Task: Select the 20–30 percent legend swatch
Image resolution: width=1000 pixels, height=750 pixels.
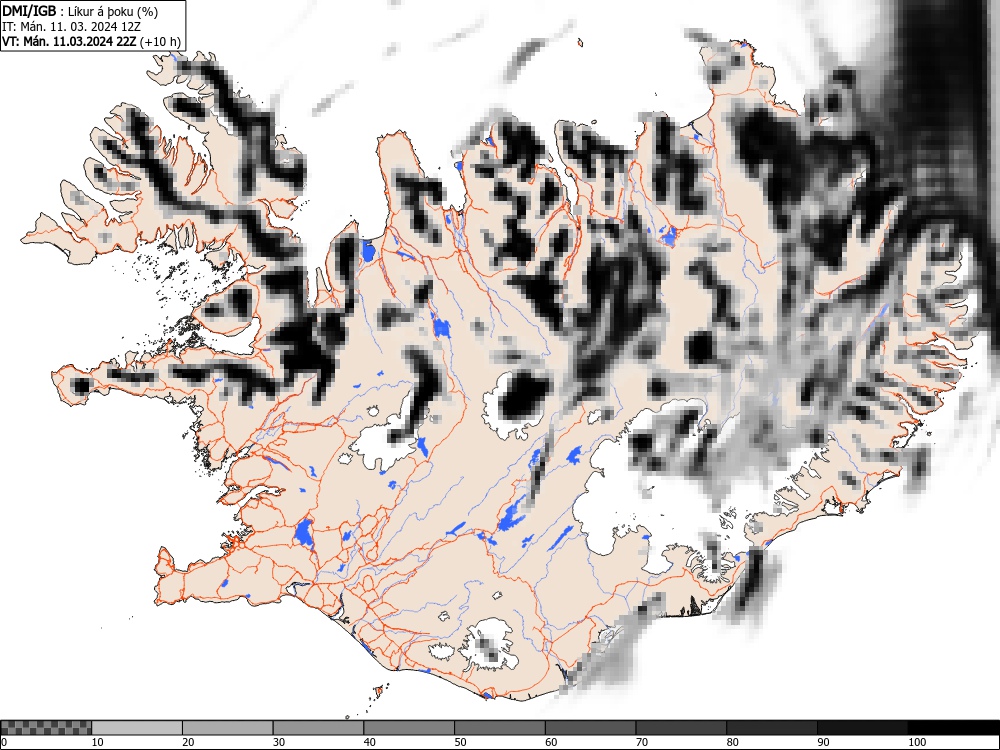Action: click(228, 728)
